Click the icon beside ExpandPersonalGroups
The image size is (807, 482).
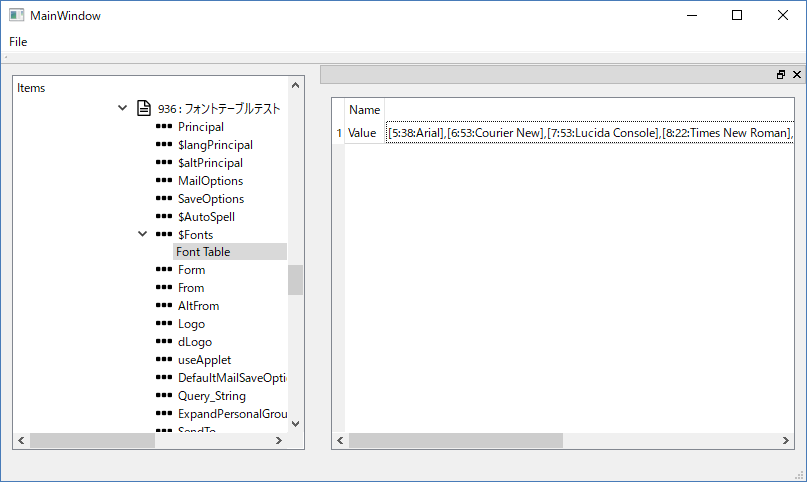[x=164, y=414]
